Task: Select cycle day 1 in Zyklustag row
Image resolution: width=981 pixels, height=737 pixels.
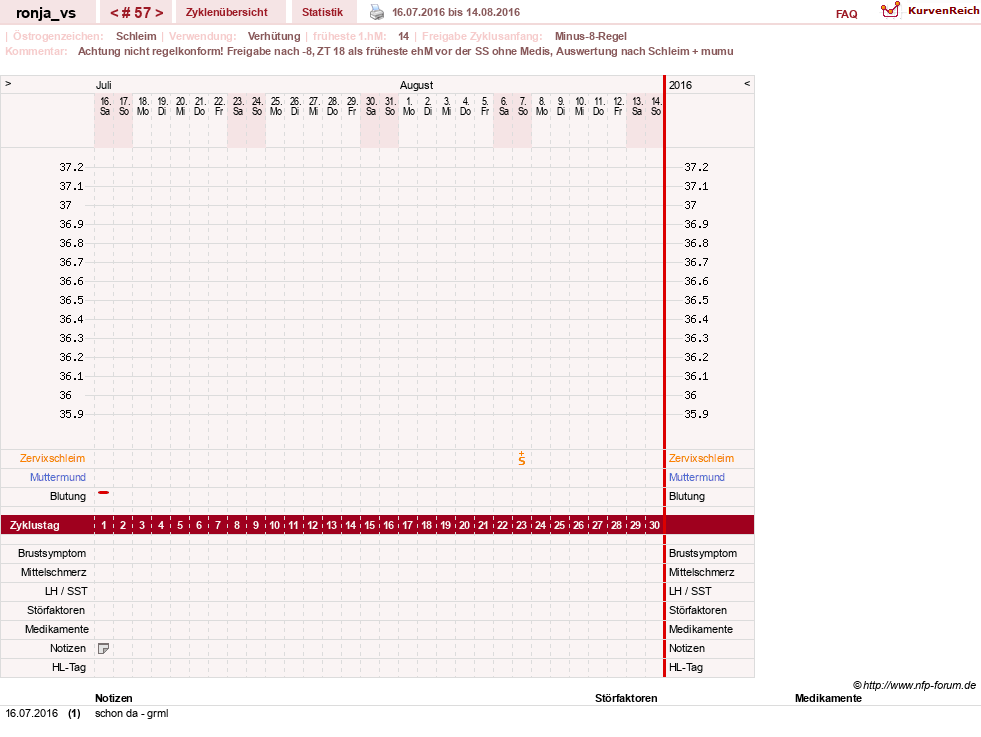Action: click(104, 525)
